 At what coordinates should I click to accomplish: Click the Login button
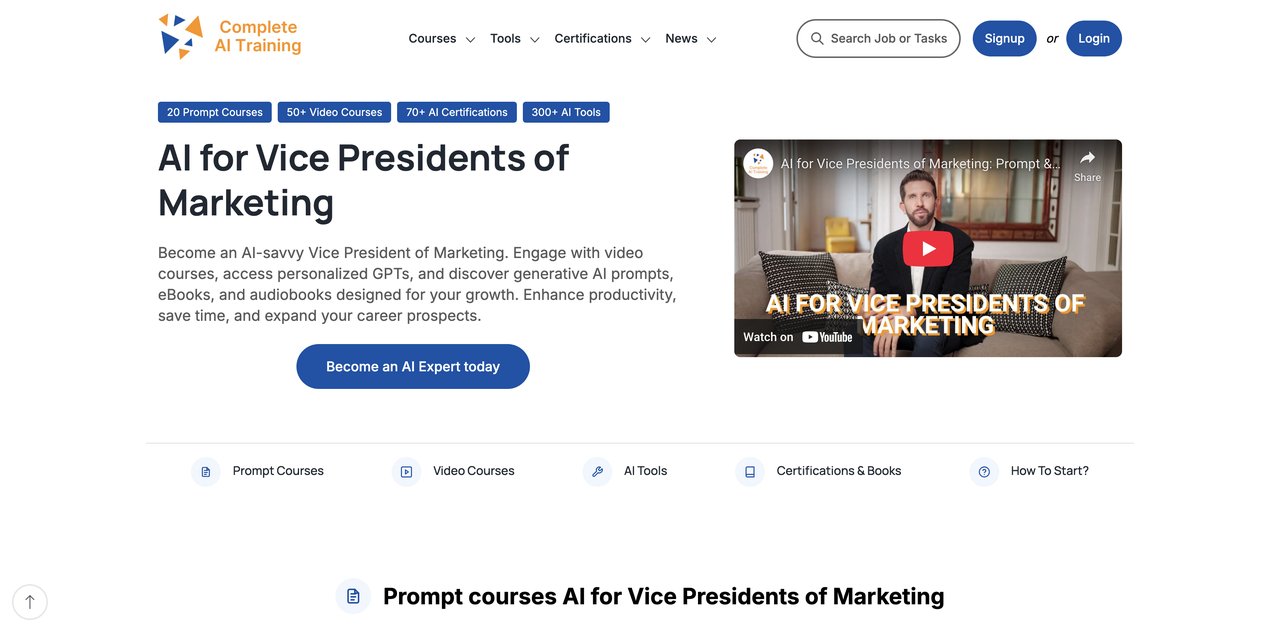(1094, 39)
